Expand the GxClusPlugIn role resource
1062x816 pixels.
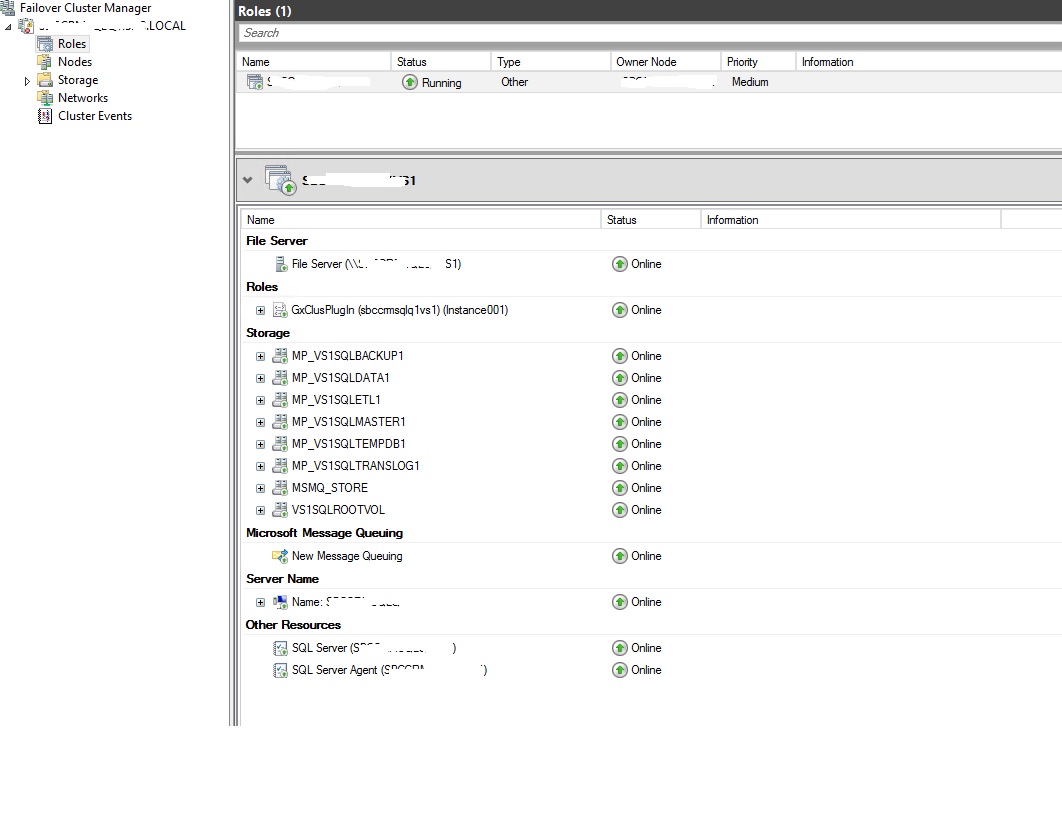(260, 310)
